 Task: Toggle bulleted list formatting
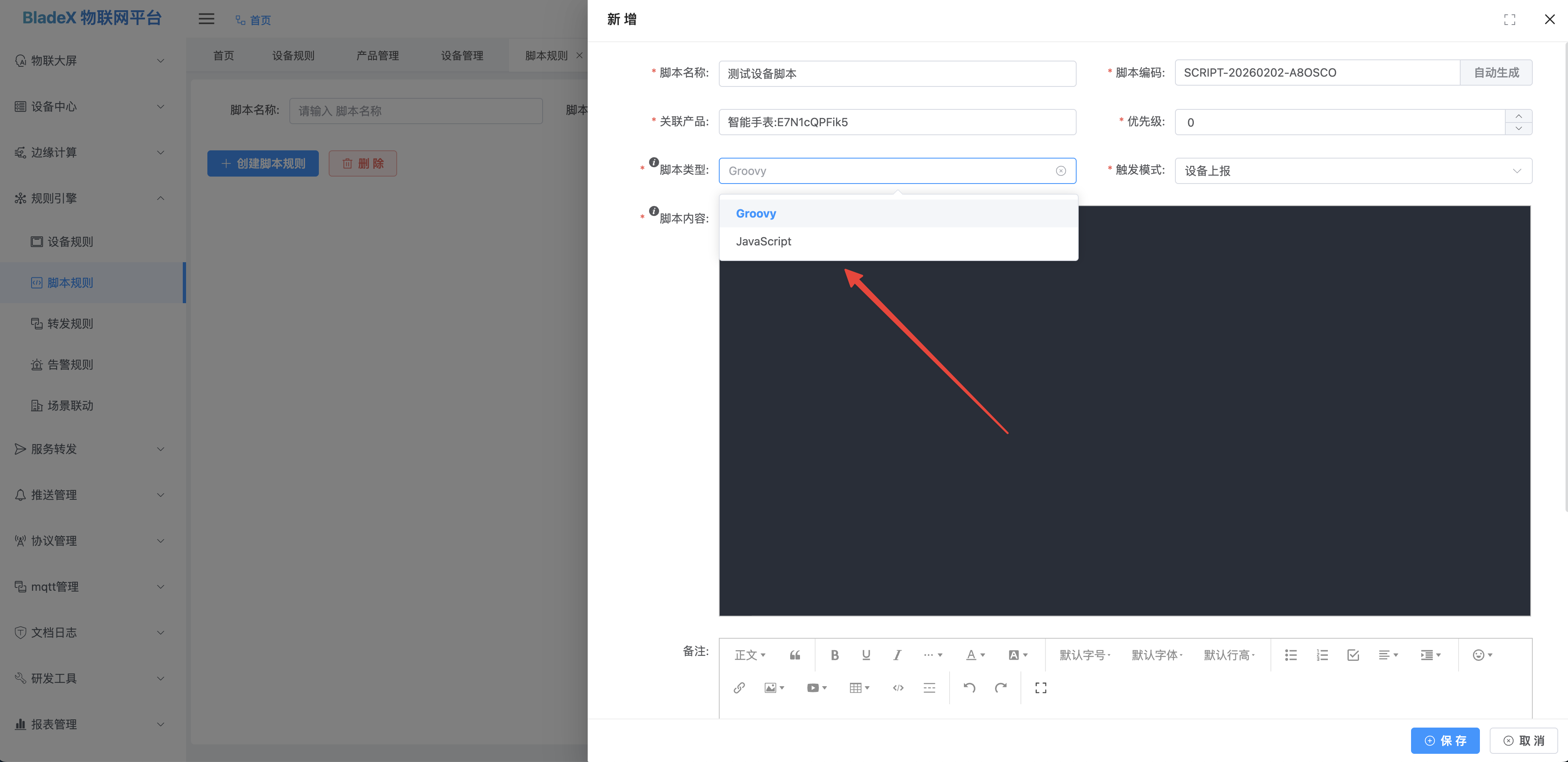[1291, 655]
